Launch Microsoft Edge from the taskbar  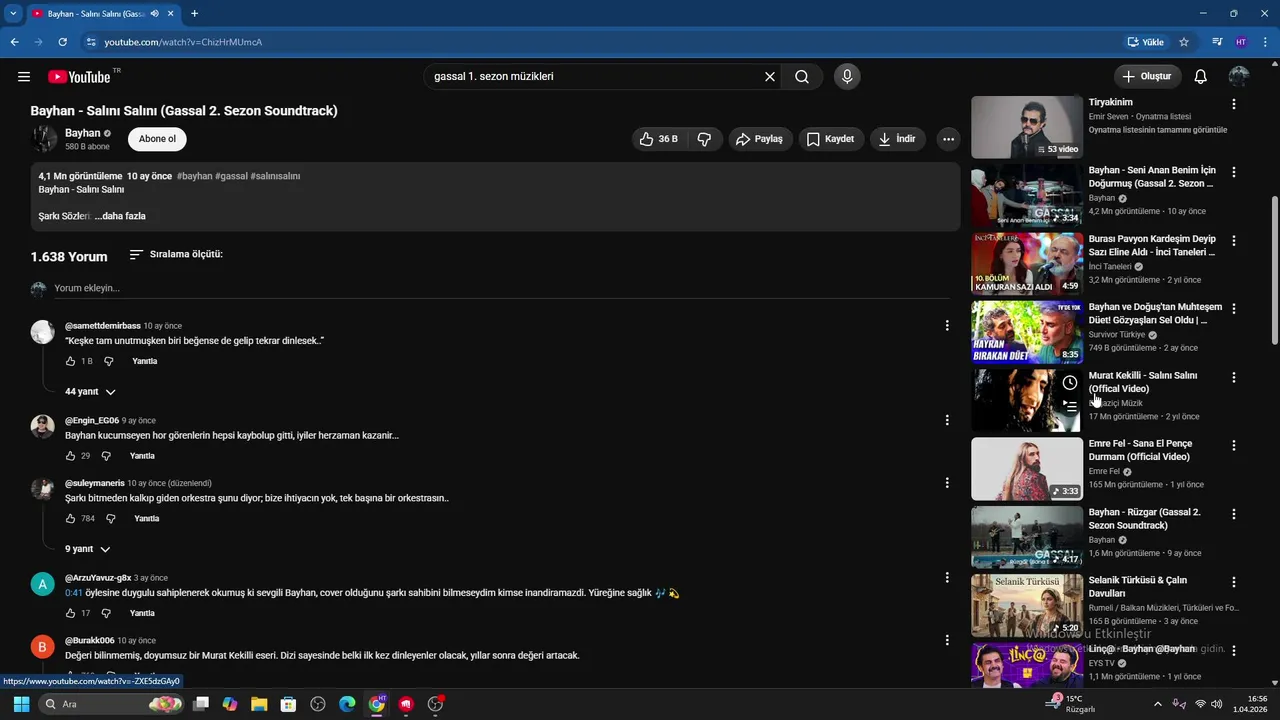[347, 704]
